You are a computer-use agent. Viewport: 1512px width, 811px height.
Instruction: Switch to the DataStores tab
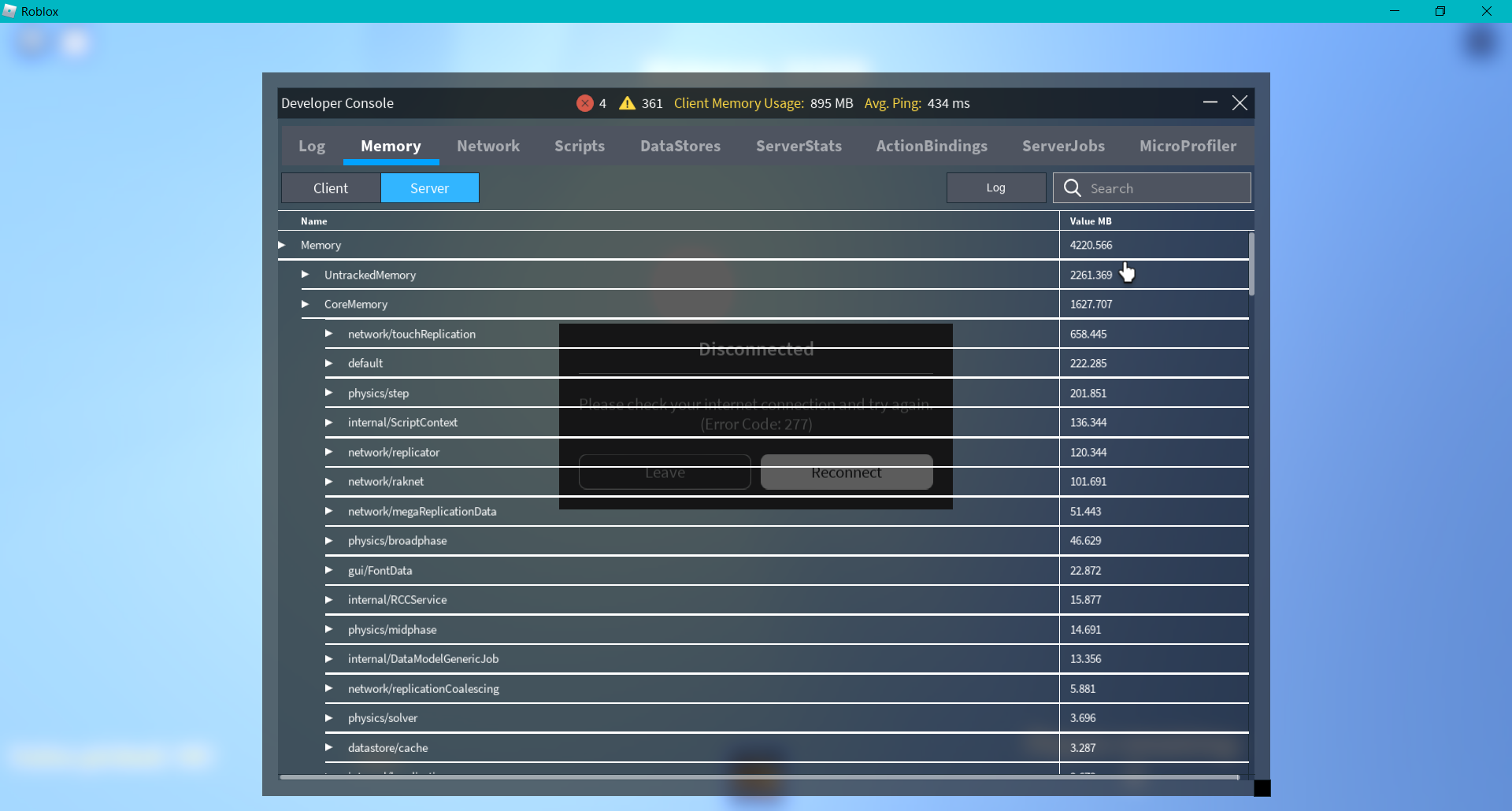click(x=680, y=146)
